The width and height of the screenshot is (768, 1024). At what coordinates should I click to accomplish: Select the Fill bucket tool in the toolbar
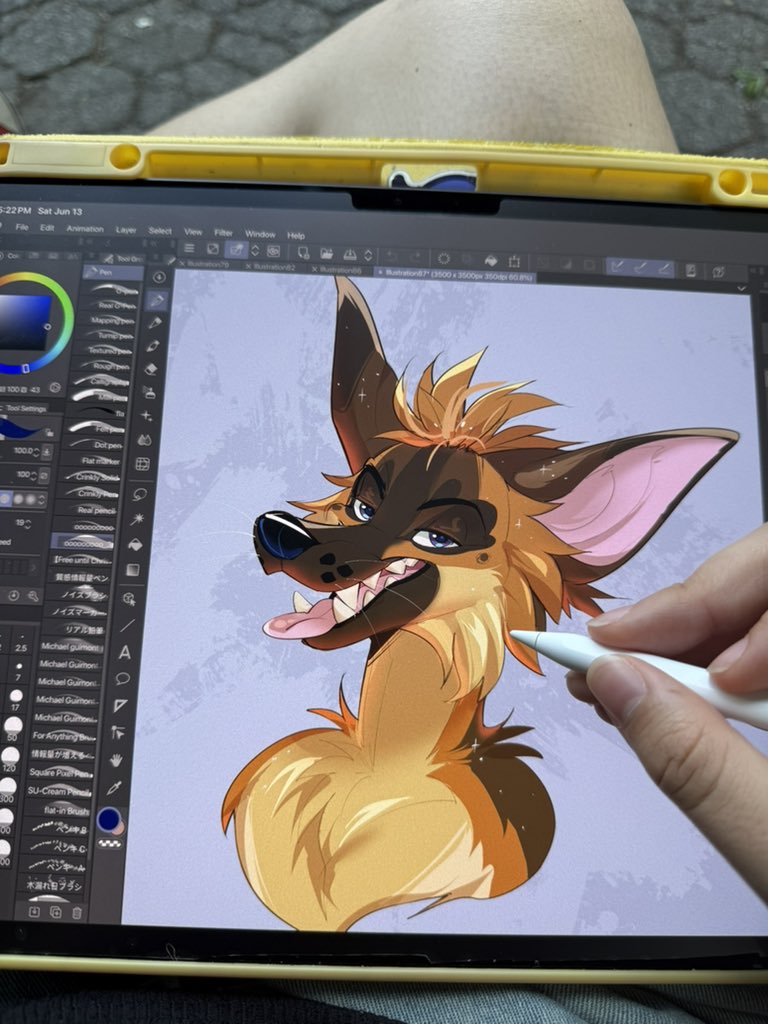(135, 544)
